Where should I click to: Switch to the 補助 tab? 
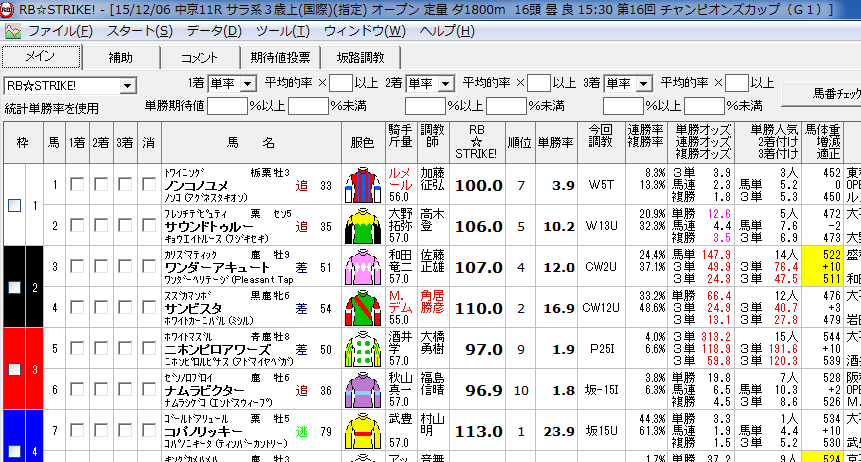(120, 58)
